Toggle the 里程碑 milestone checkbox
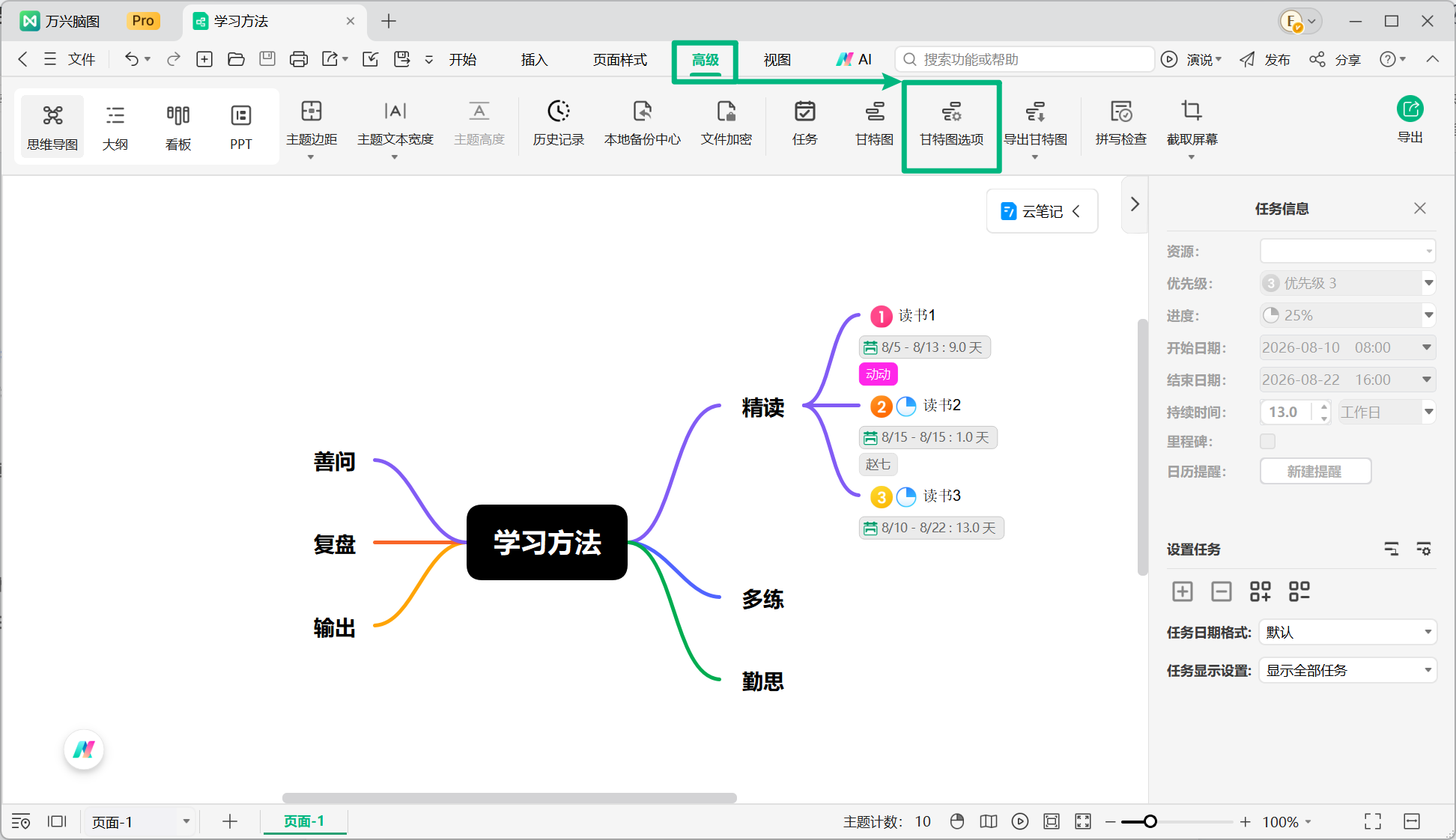1456x840 pixels. [1267, 441]
